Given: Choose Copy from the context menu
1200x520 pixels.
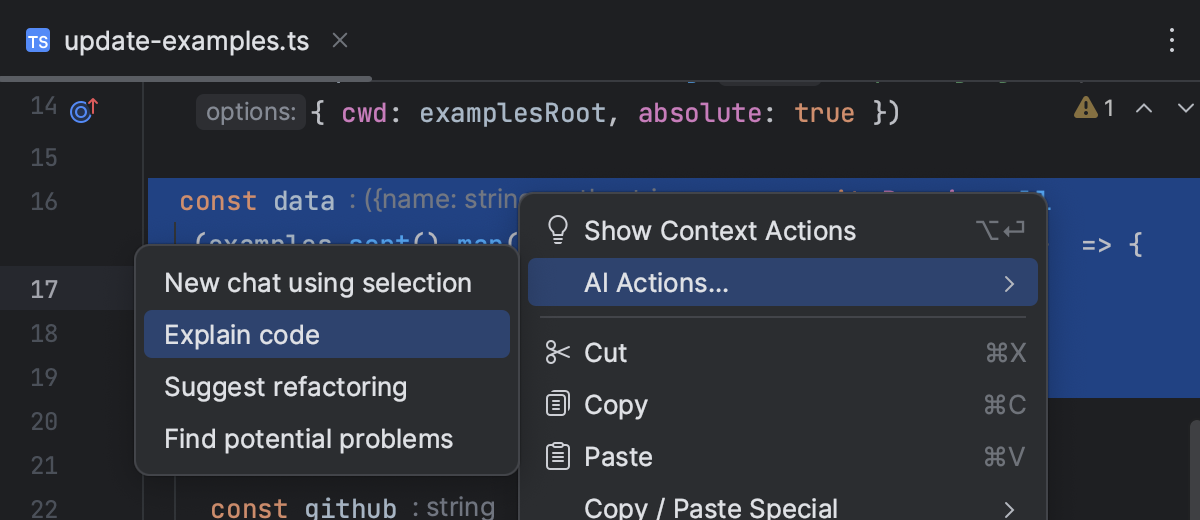Looking at the screenshot, I should (783, 405).
